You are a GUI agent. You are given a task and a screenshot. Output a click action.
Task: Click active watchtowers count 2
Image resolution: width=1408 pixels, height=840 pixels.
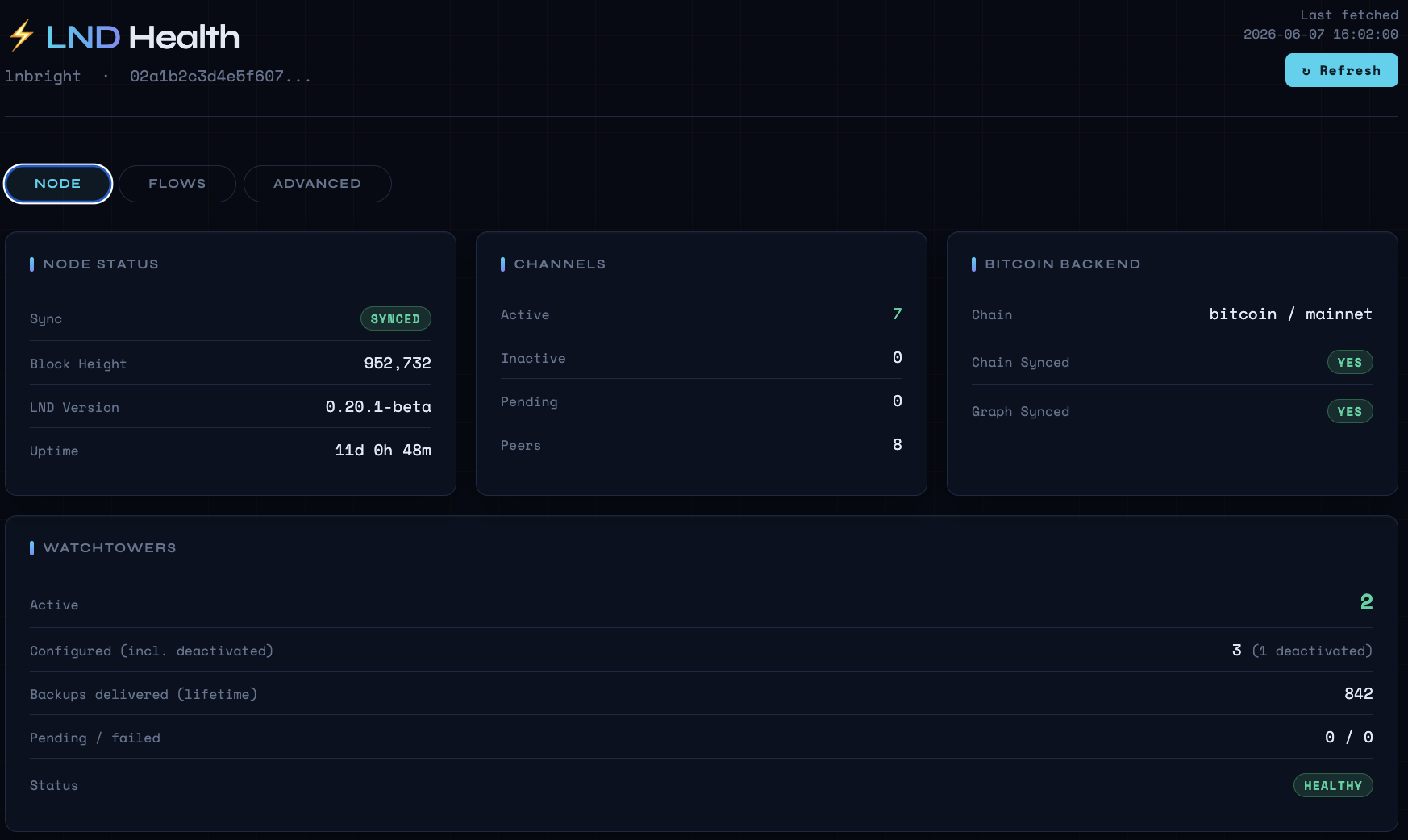[1366, 602]
